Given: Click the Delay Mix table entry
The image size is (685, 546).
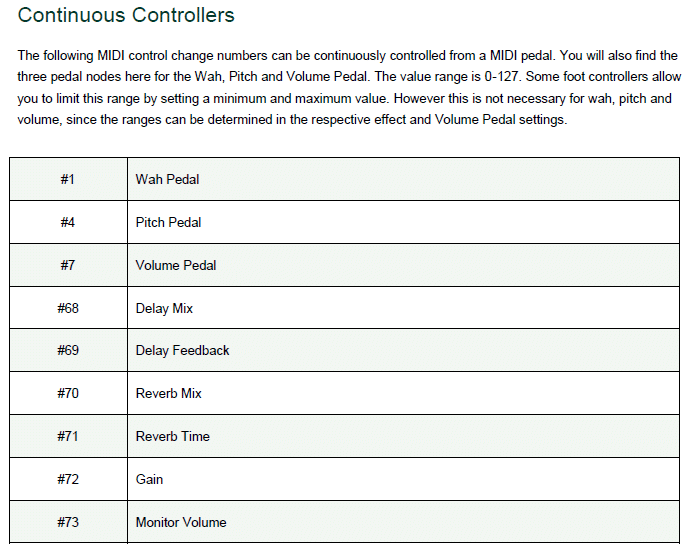Looking at the screenshot, I should click(x=164, y=308).
